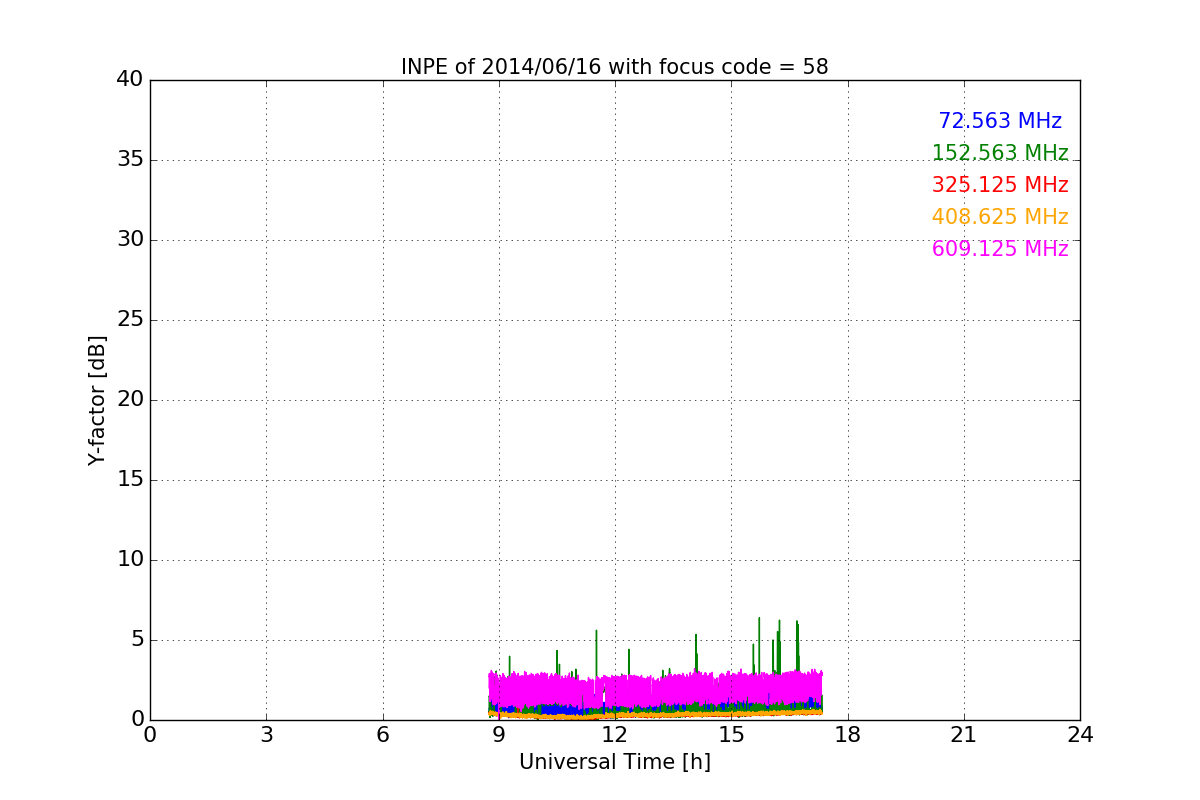This screenshot has height=800, width=1200.
Task: Click y-axis tick label 20
Action: pyautogui.click(x=130, y=400)
